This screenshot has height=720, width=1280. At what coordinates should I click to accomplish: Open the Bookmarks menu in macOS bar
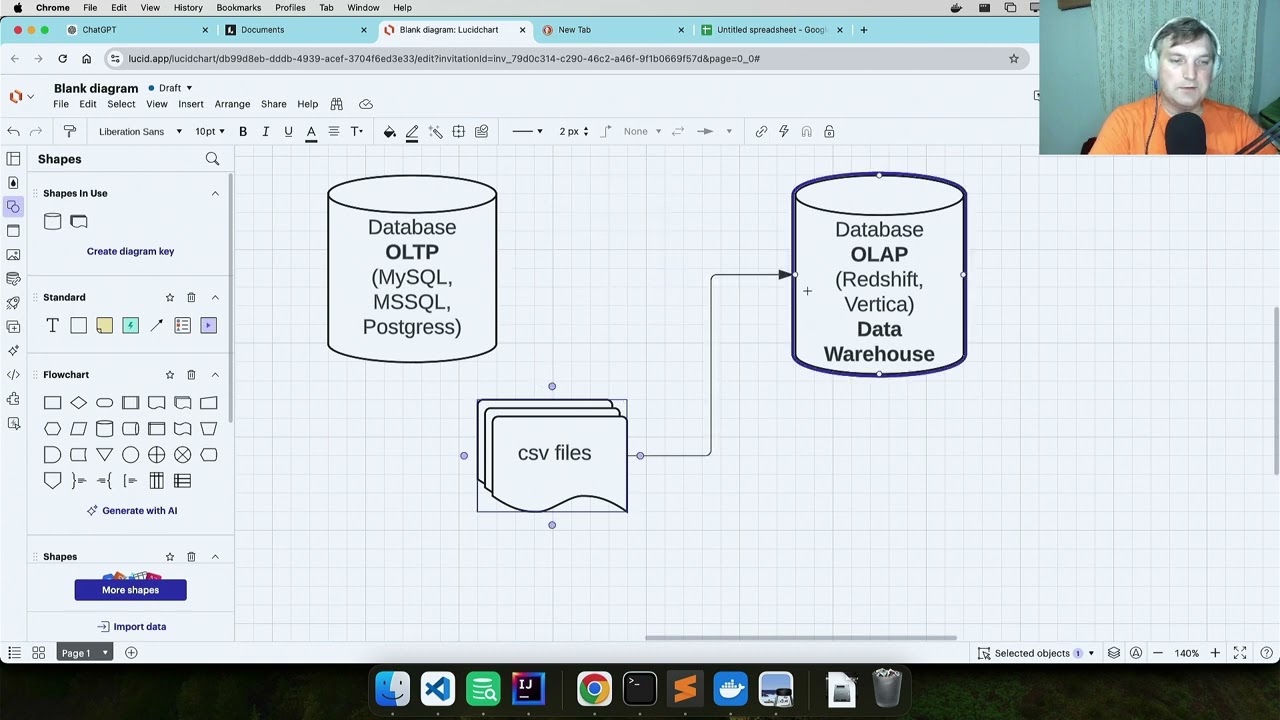(239, 8)
